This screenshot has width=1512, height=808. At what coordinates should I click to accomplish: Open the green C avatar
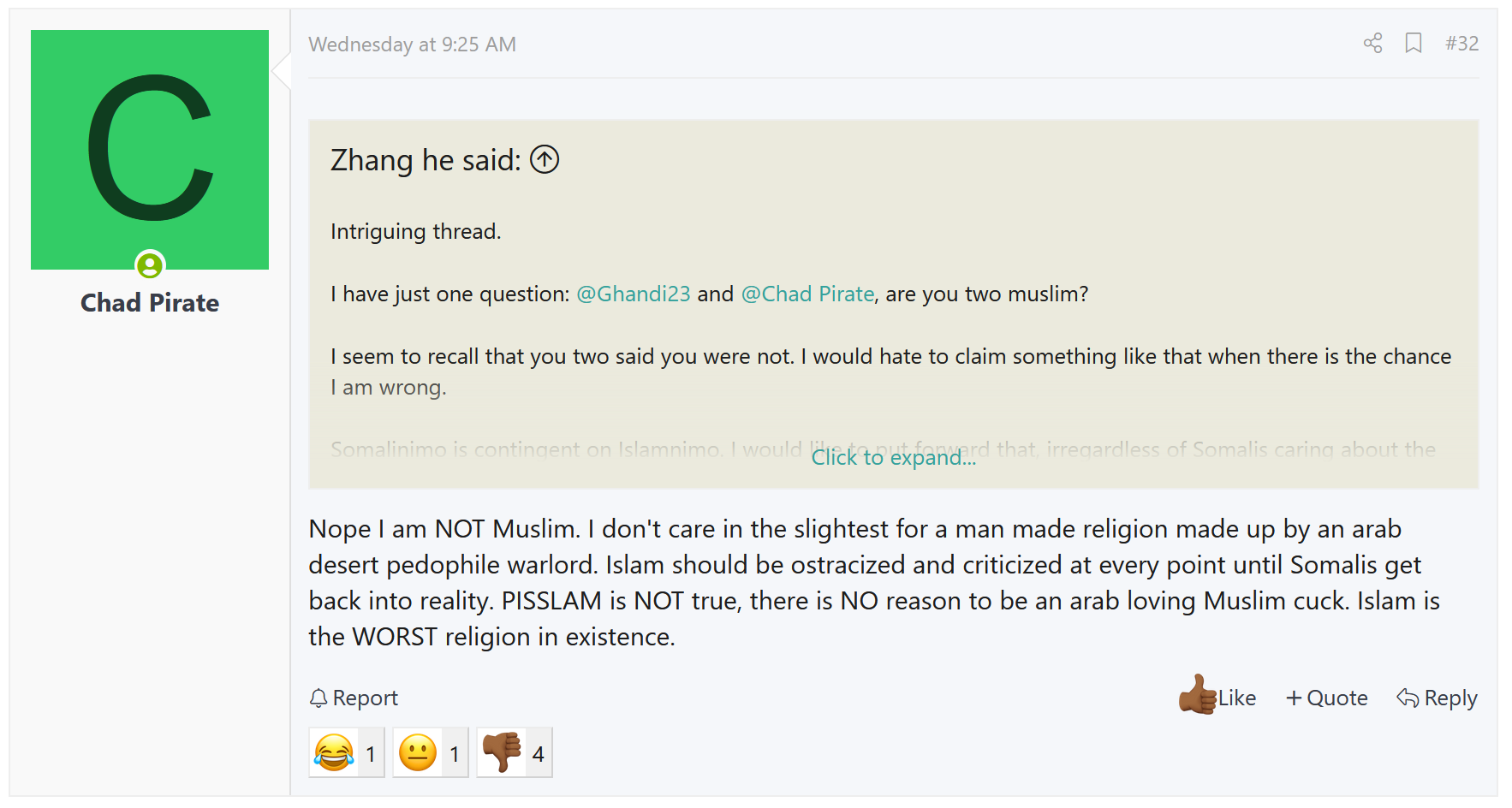click(150, 150)
